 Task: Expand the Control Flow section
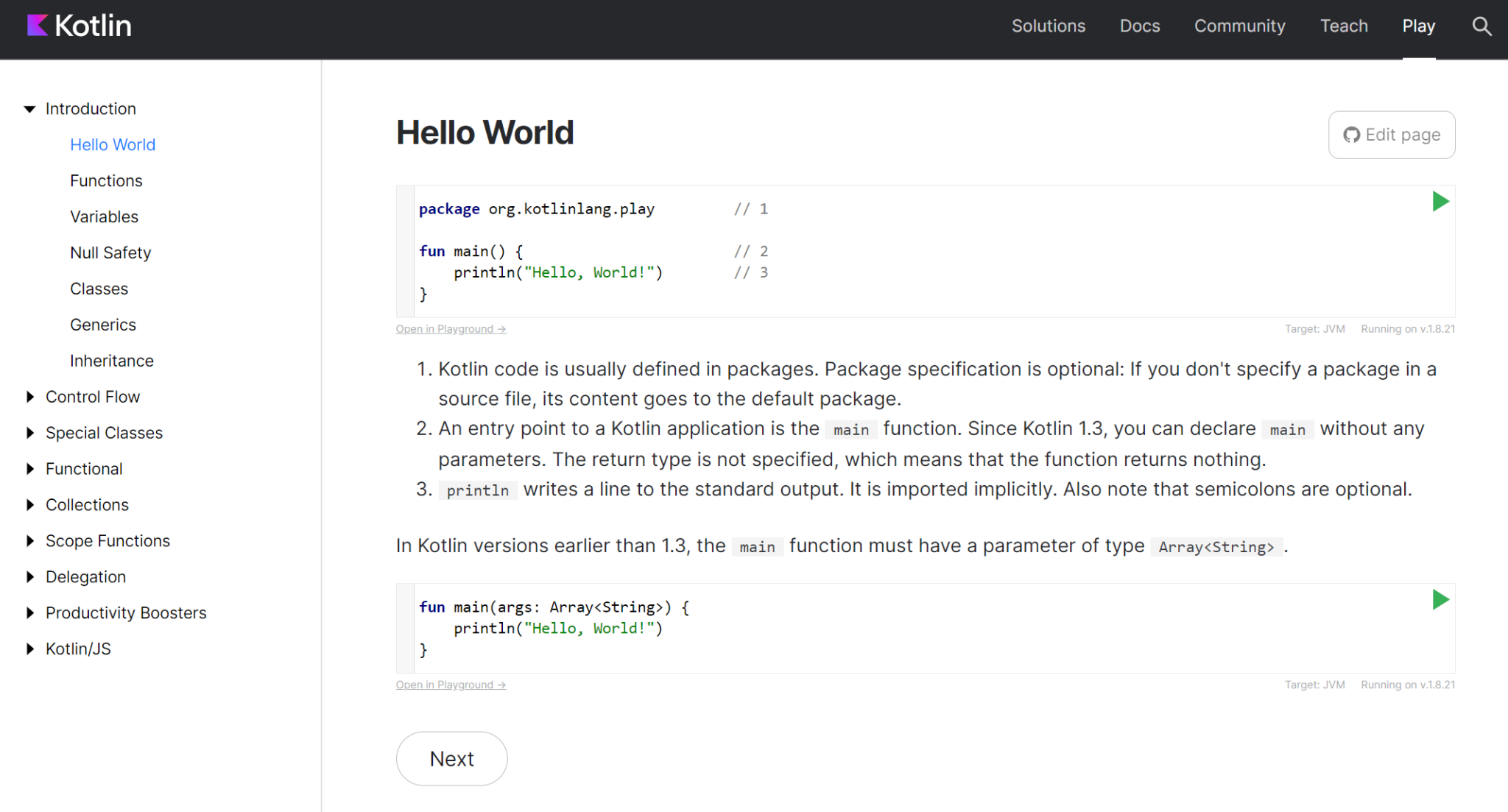point(29,397)
